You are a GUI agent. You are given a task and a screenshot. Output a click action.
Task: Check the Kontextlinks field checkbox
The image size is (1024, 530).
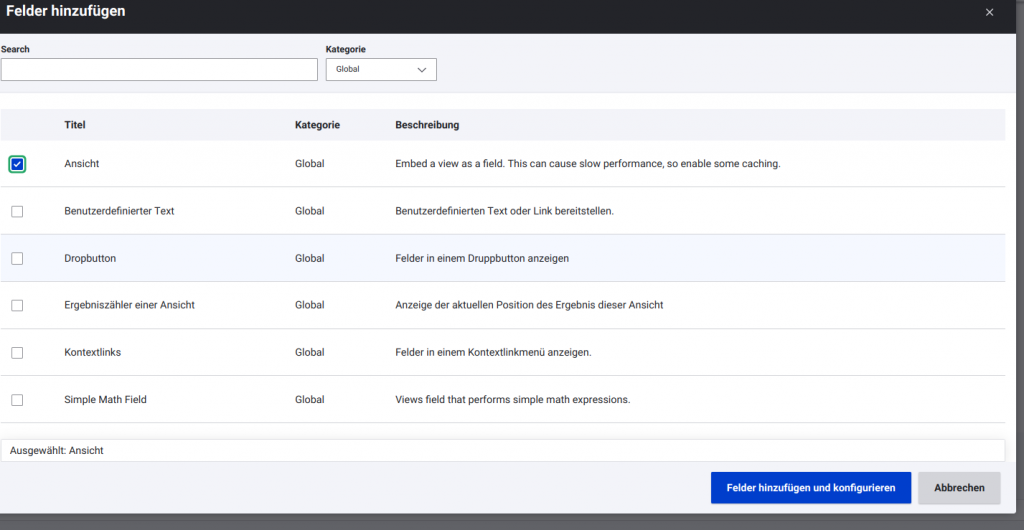[17, 352]
